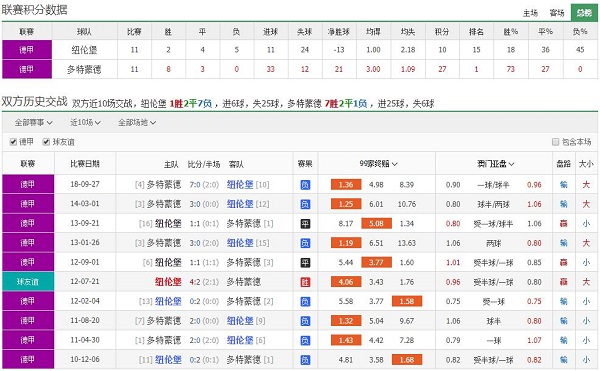Click the 负 result icon for 11-08-20 match

tap(305, 321)
